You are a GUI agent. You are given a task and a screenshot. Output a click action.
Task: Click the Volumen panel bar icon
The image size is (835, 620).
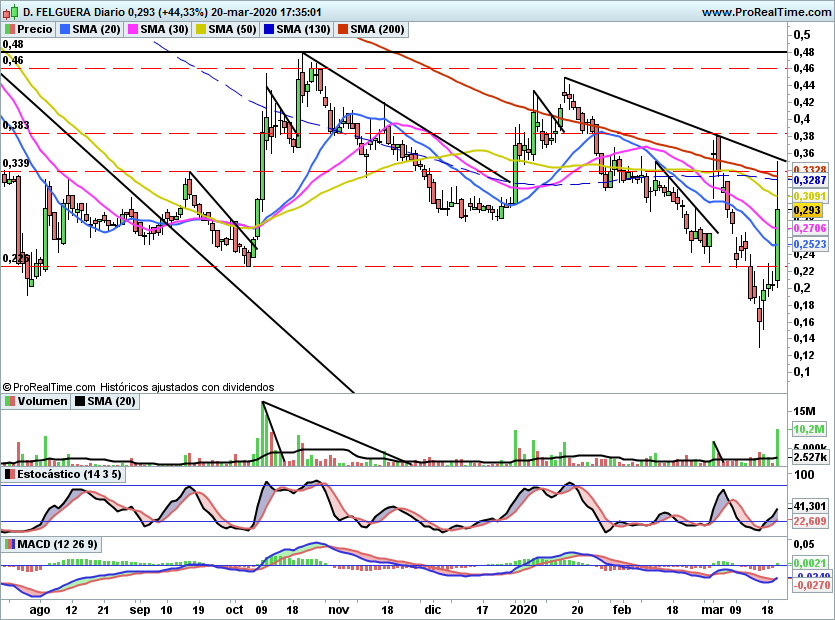point(10,401)
